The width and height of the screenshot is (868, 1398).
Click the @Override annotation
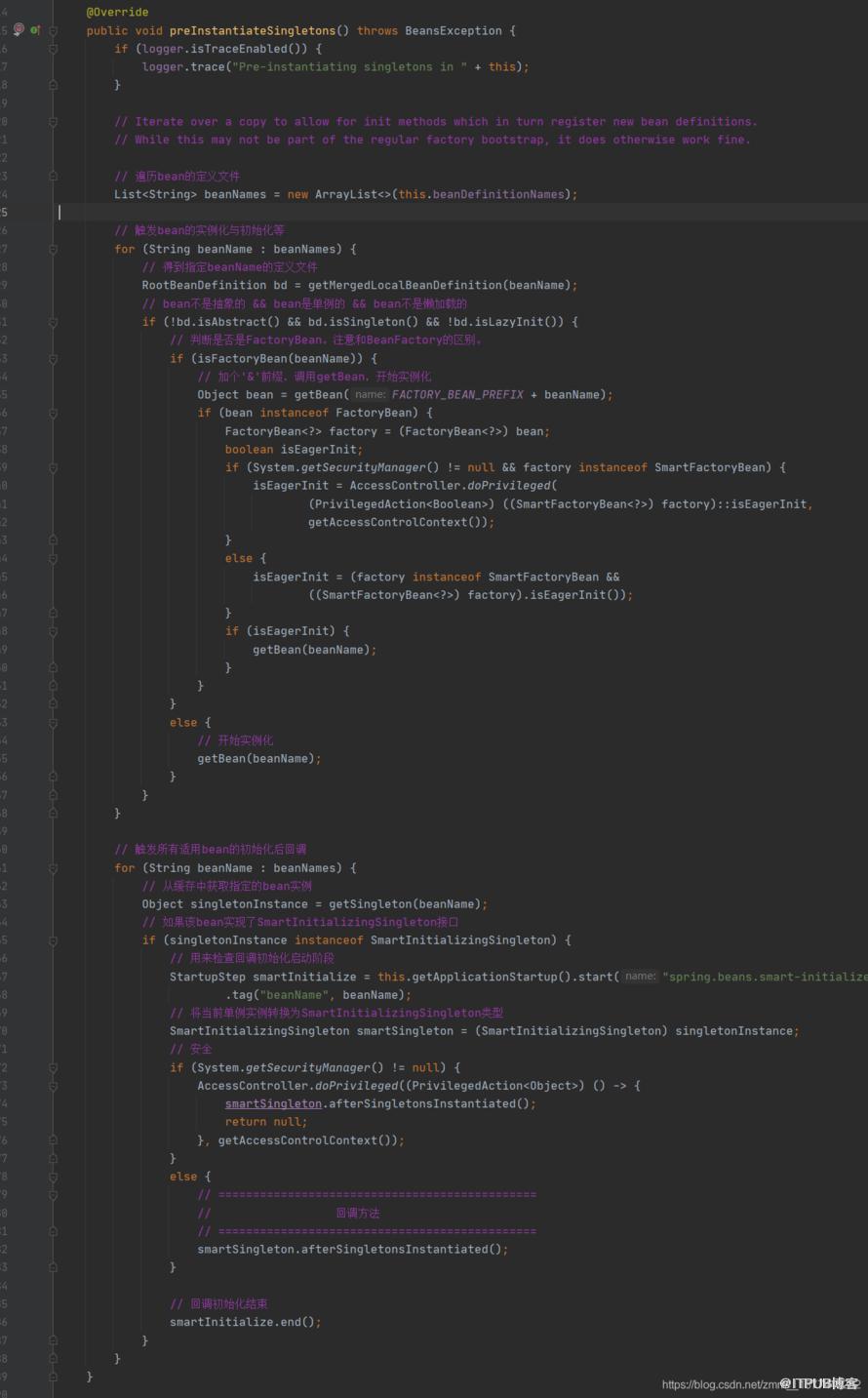tap(117, 12)
